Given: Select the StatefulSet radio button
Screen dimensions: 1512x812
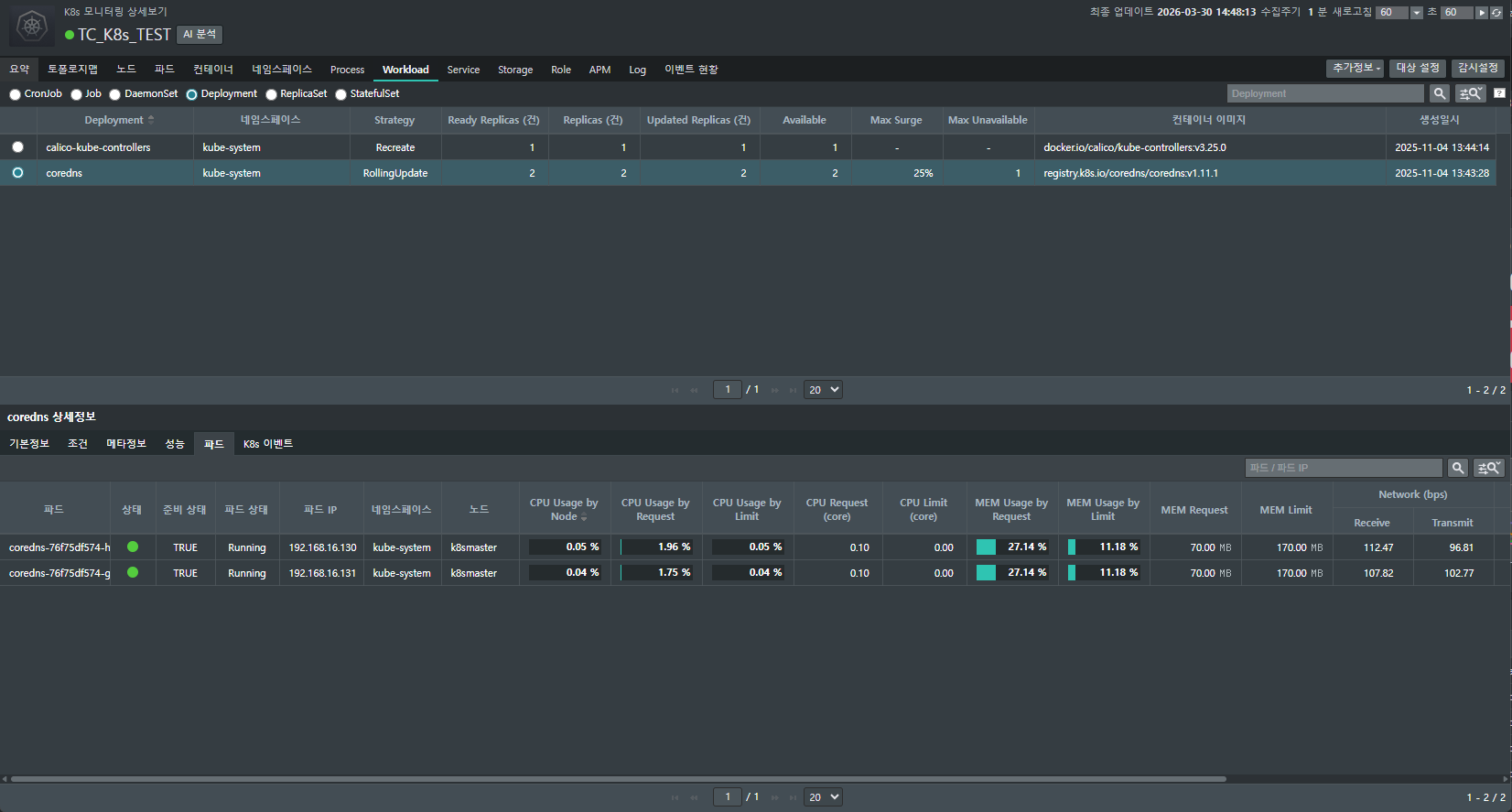Looking at the screenshot, I should 341,94.
